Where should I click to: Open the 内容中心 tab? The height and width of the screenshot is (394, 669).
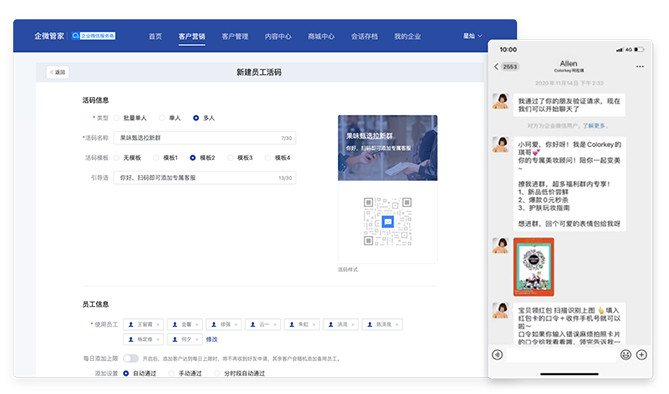click(278, 36)
